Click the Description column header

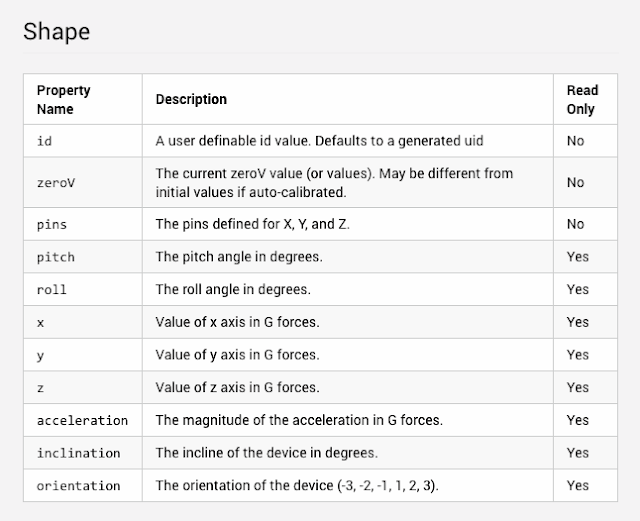(x=191, y=99)
